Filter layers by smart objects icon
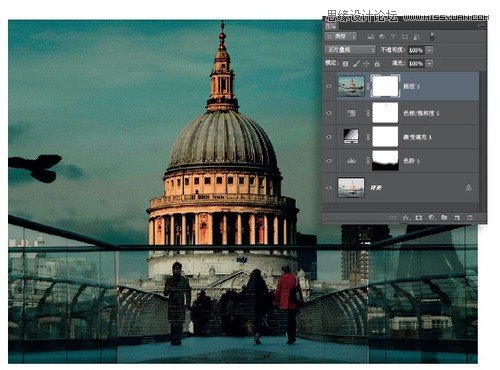Image resolution: width=500 pixels, height=370 pixels. click(416, 37)
